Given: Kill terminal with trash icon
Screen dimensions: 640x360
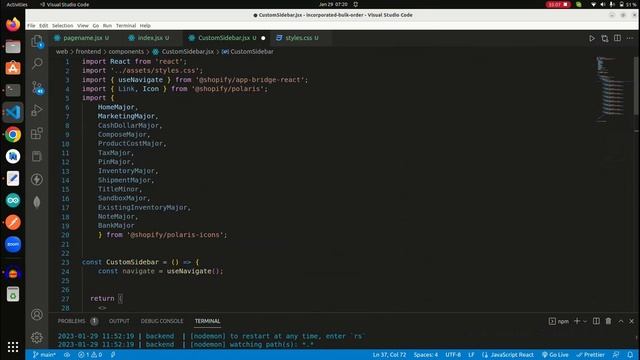Looking at the screenshot, I should pos(608,321).
